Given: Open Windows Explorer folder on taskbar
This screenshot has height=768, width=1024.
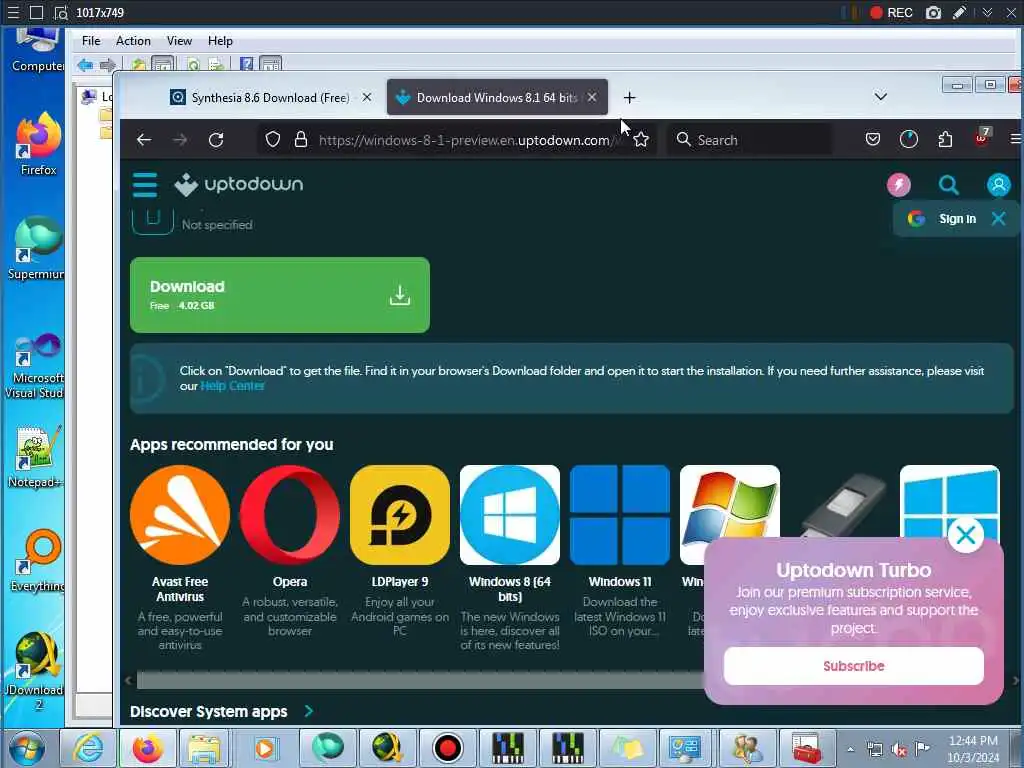Looking at the screenshot, I should tap(204, 748).
